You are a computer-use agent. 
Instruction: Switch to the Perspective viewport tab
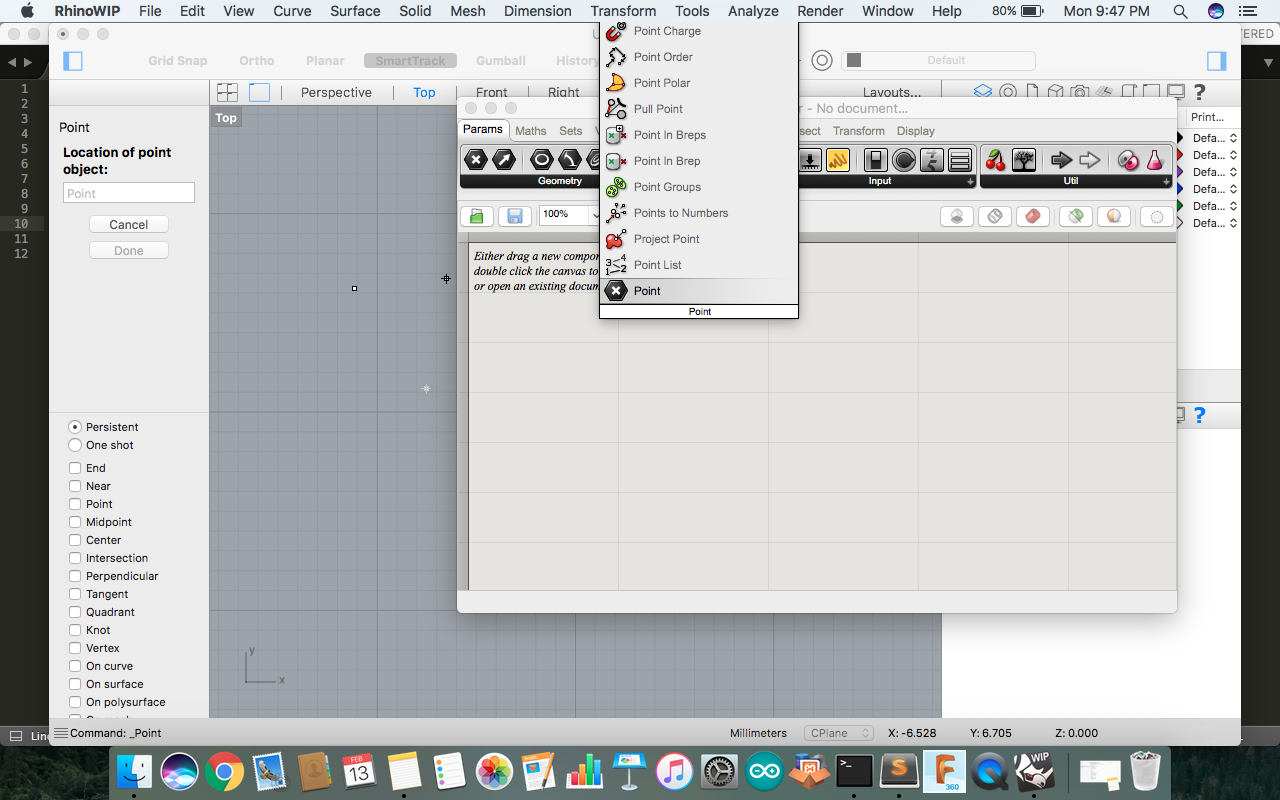tap(336, 92)
